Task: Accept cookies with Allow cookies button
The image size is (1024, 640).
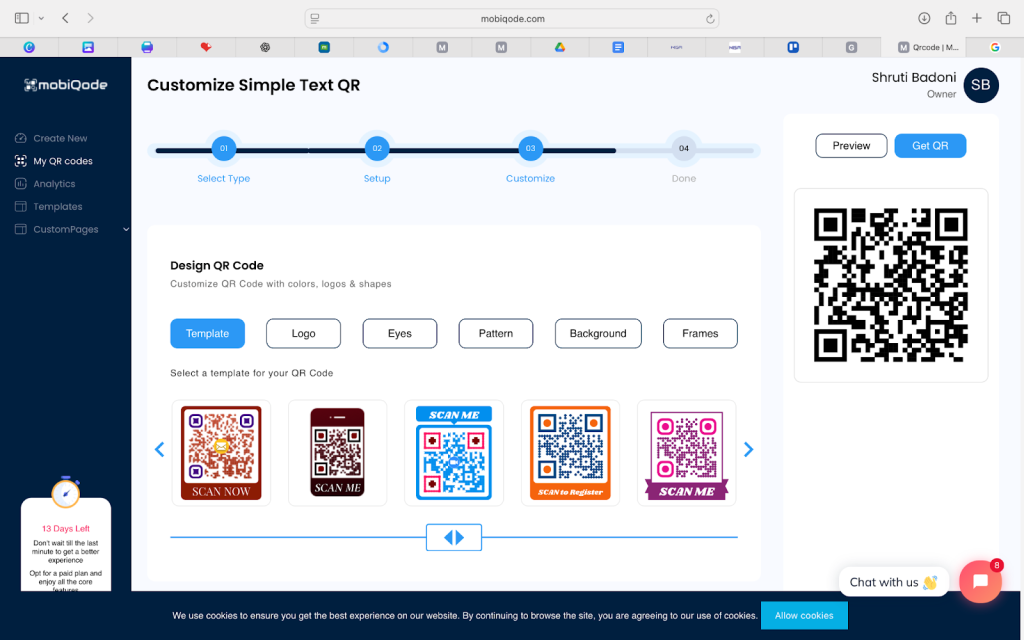Action: 803,615
